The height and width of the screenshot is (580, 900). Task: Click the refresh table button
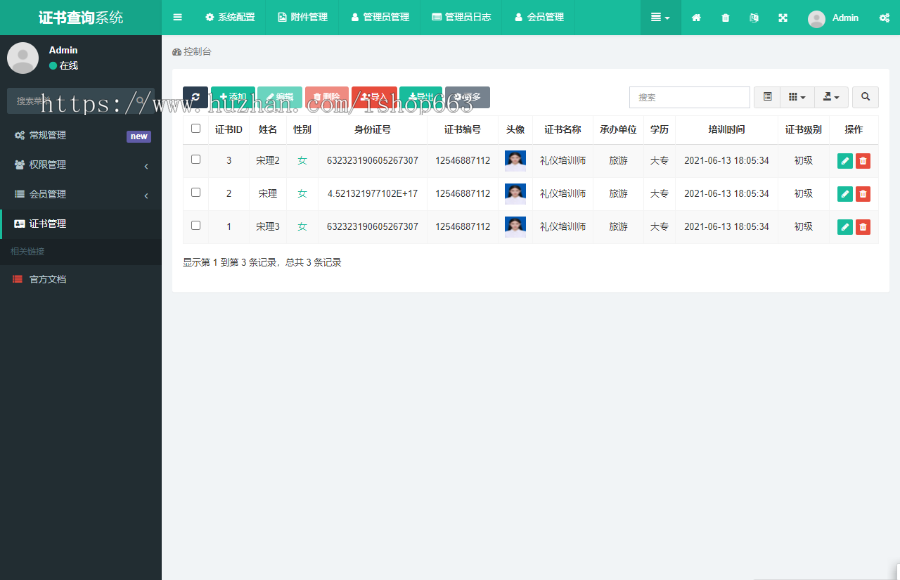coord(195,97)
